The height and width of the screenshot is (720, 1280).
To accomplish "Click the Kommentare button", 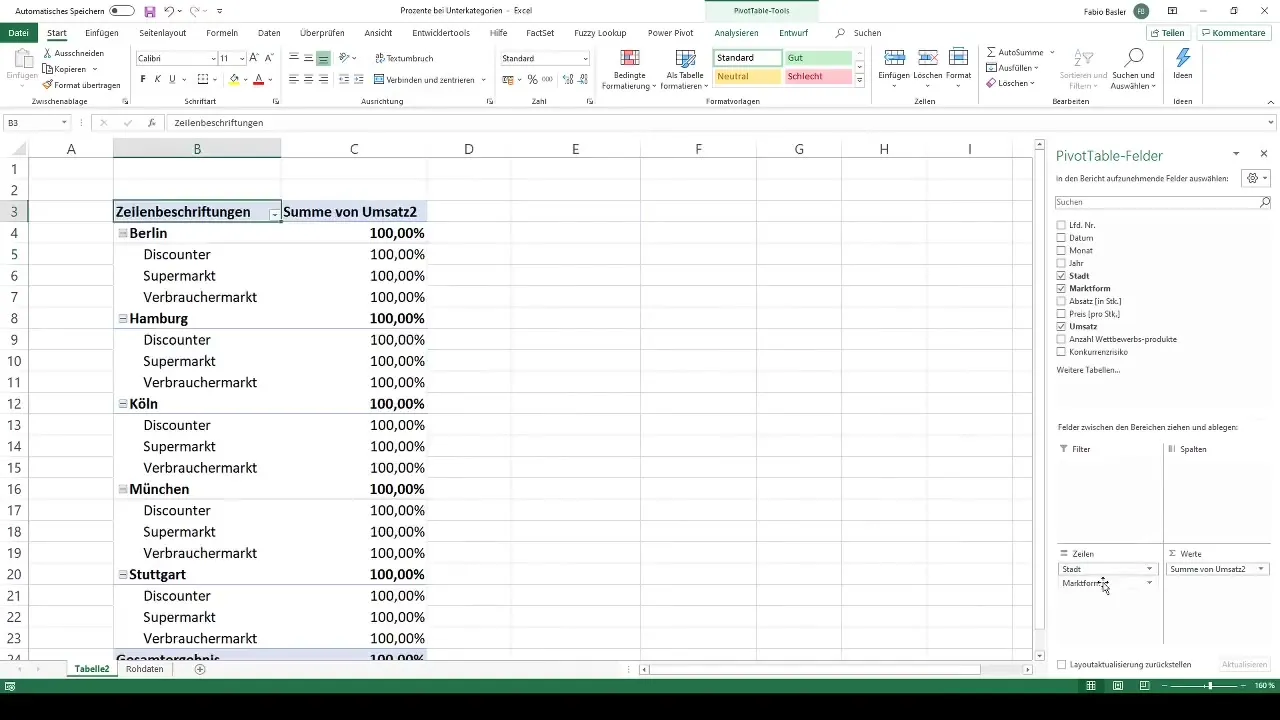I will tap(1233, 33).
